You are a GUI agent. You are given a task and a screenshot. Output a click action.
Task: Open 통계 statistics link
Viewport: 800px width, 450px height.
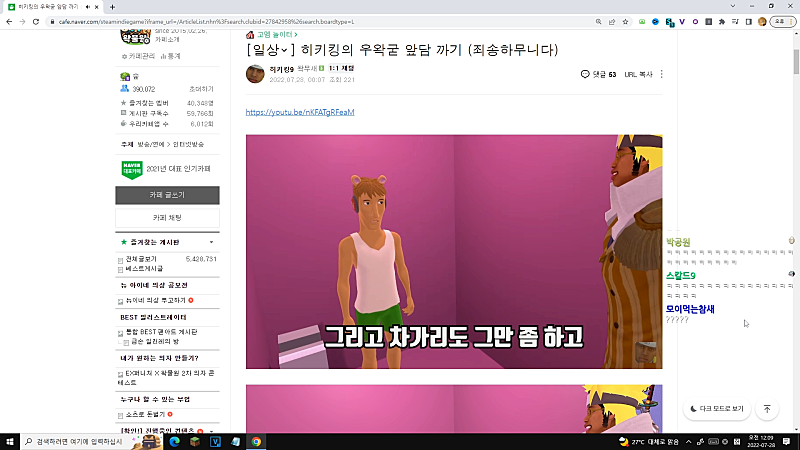pyautogui.click(x=170, y=56)
